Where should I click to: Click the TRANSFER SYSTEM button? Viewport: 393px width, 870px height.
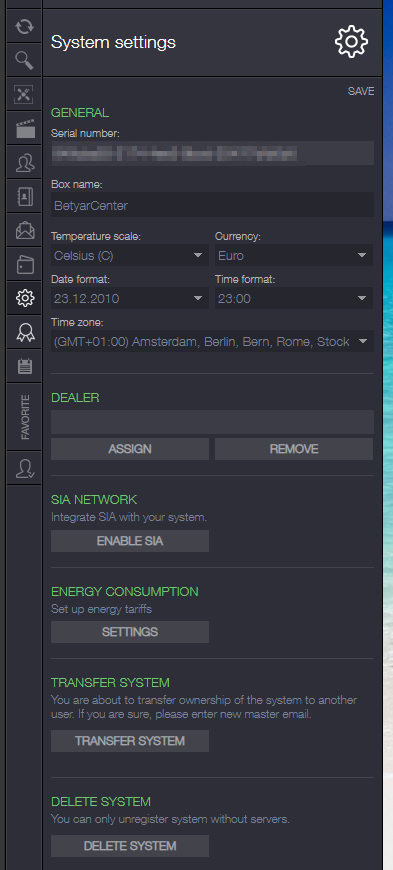tap(130, 741)
